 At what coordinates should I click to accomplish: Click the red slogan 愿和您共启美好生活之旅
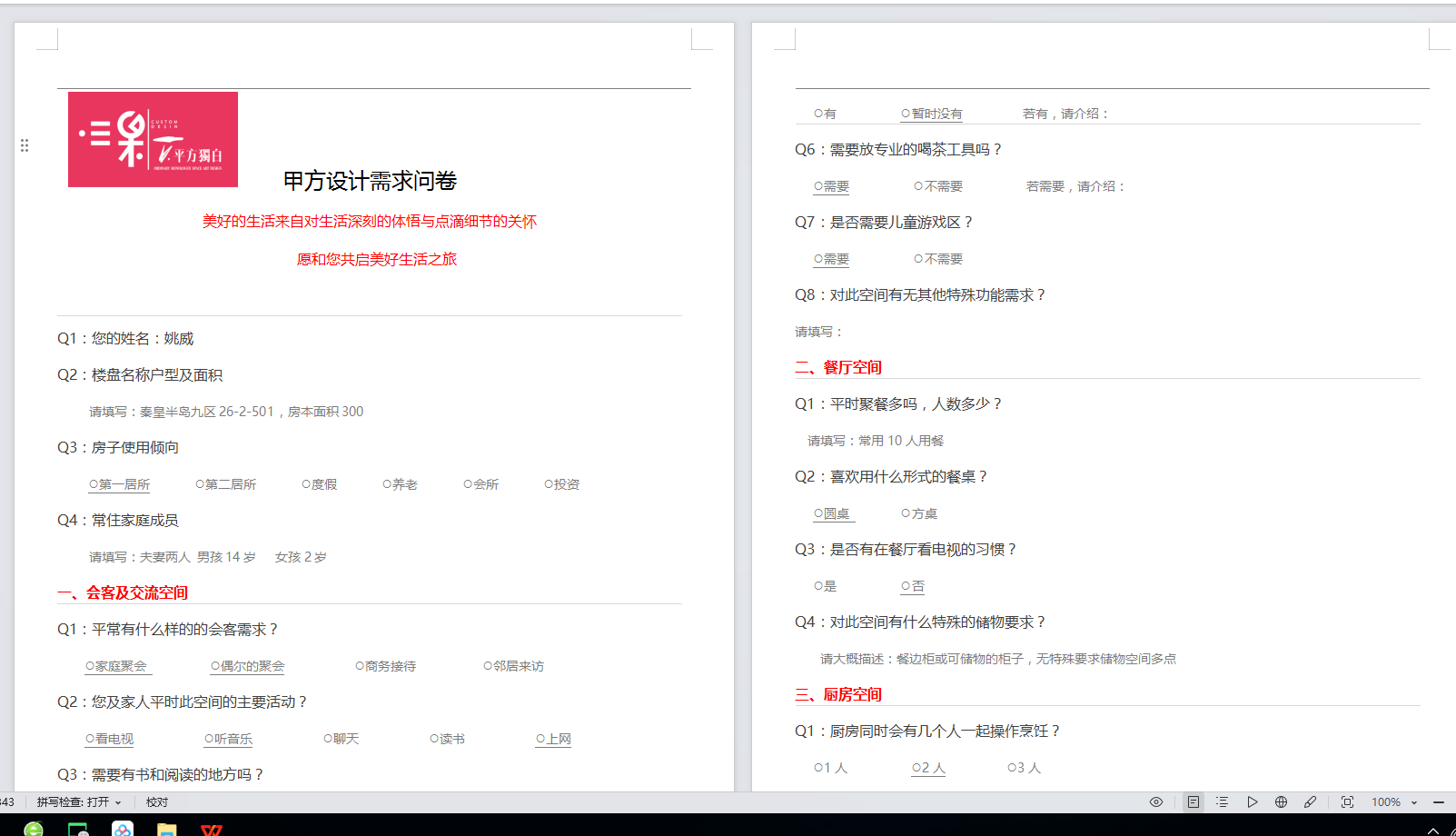[x=377, y=259]
